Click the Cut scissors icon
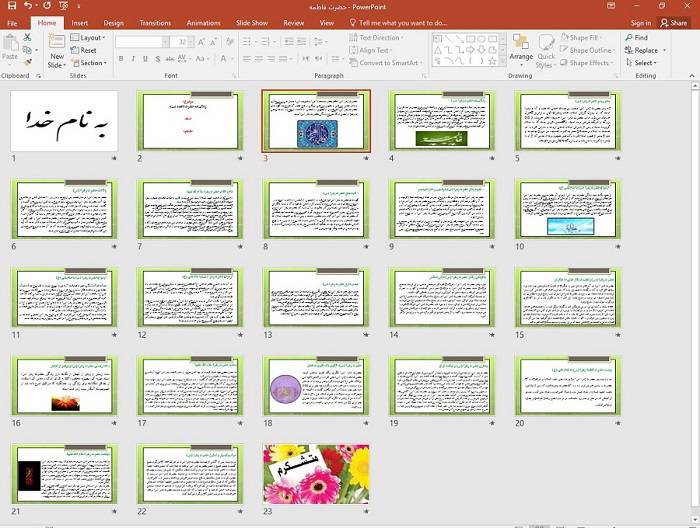The height and width of the screenshot is (528, 700). [27, 37]
